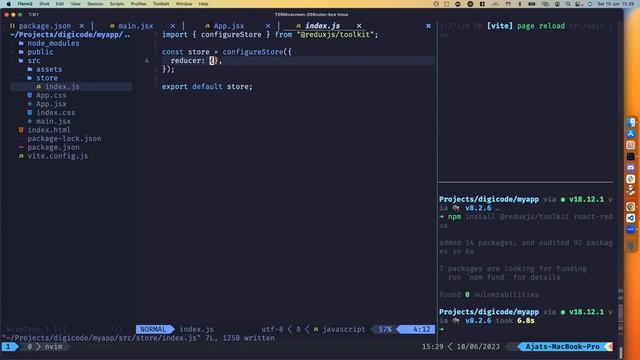Screen dimensions: 640x360
Task: Open App.jsx in the file tree
Action: click(x=51, y=104)
